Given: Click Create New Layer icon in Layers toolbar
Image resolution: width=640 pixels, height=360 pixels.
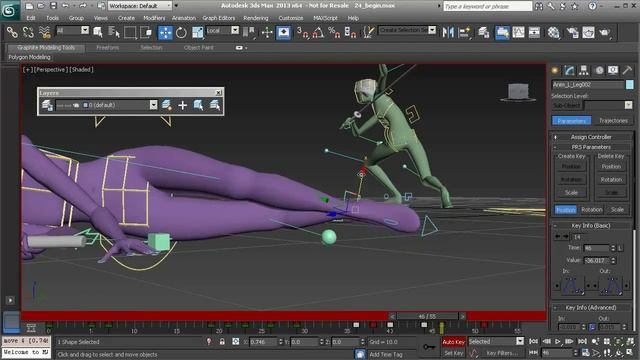Looking at the screenshot, I should [167, 105].
